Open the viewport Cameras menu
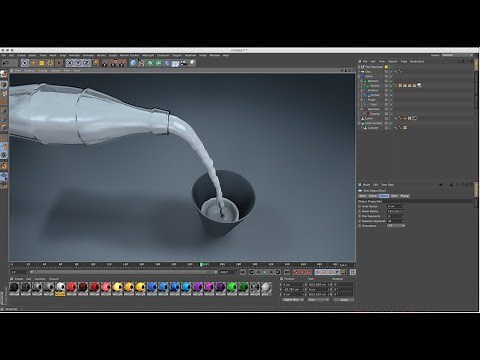This screenshot has width=480, height=360. (x=29, y=70)
